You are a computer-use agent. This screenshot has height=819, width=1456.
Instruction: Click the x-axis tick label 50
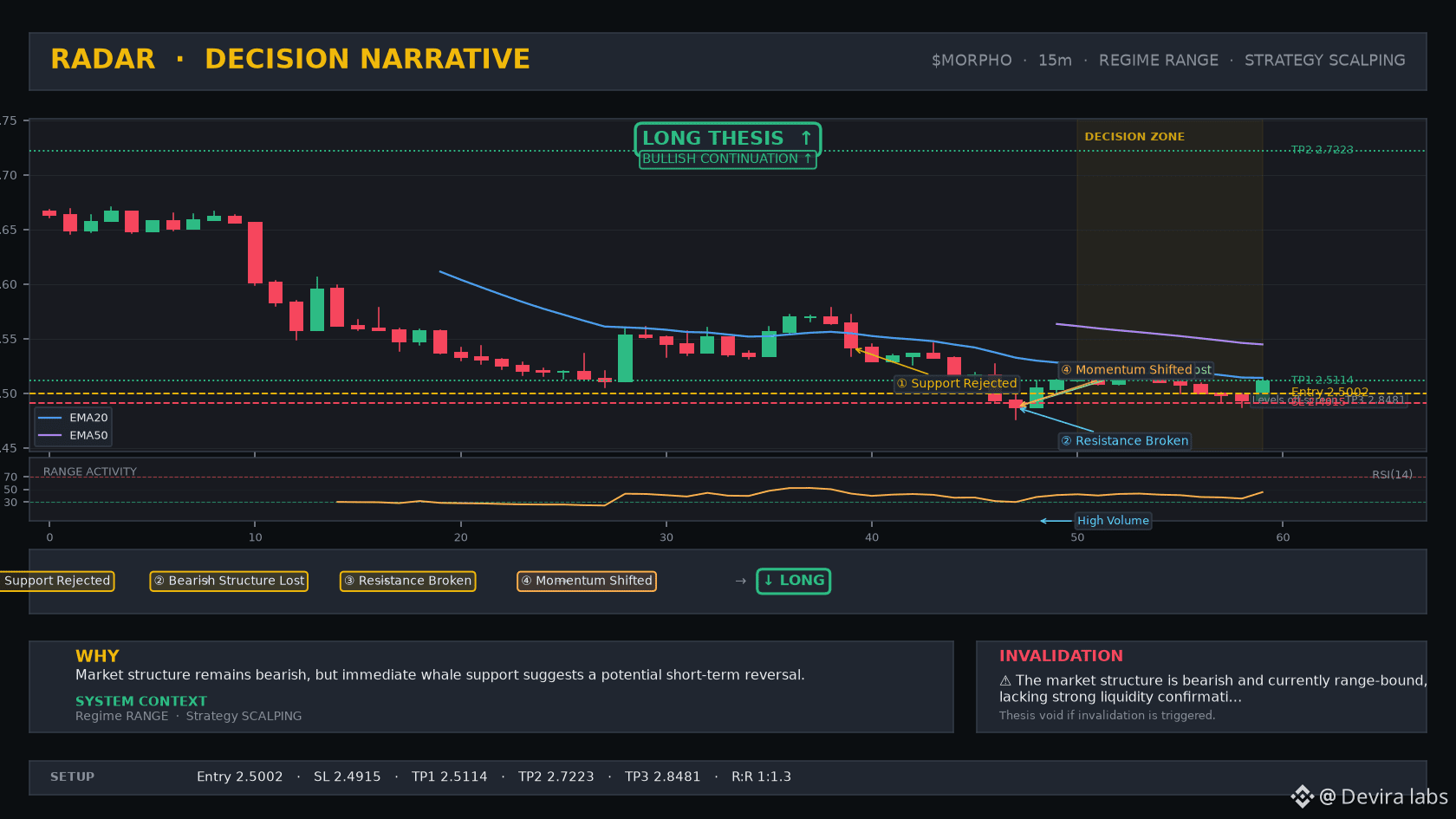click(1077, 537)
